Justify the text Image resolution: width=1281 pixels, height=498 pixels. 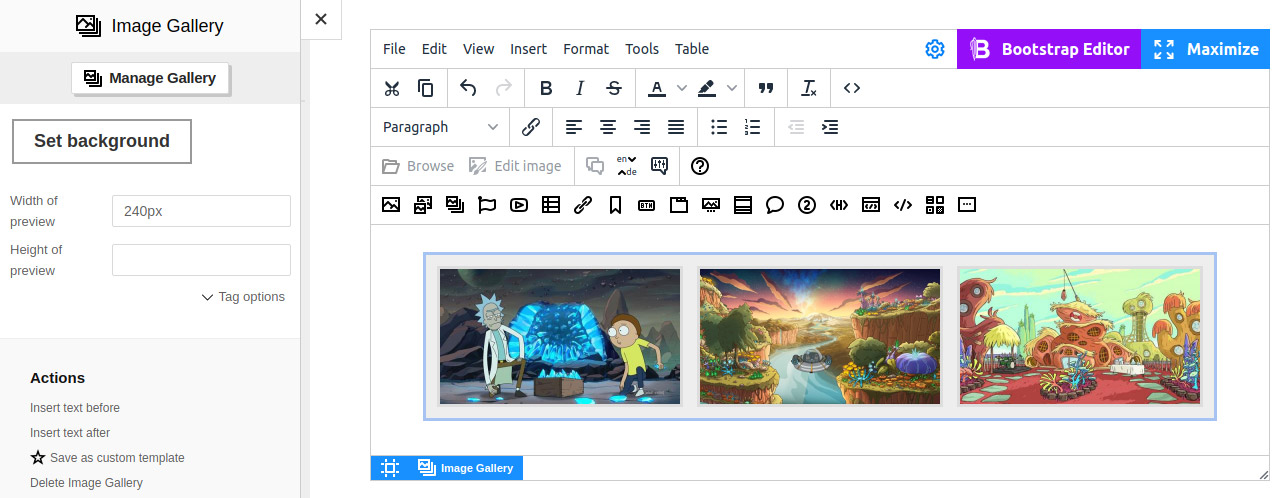676,127
